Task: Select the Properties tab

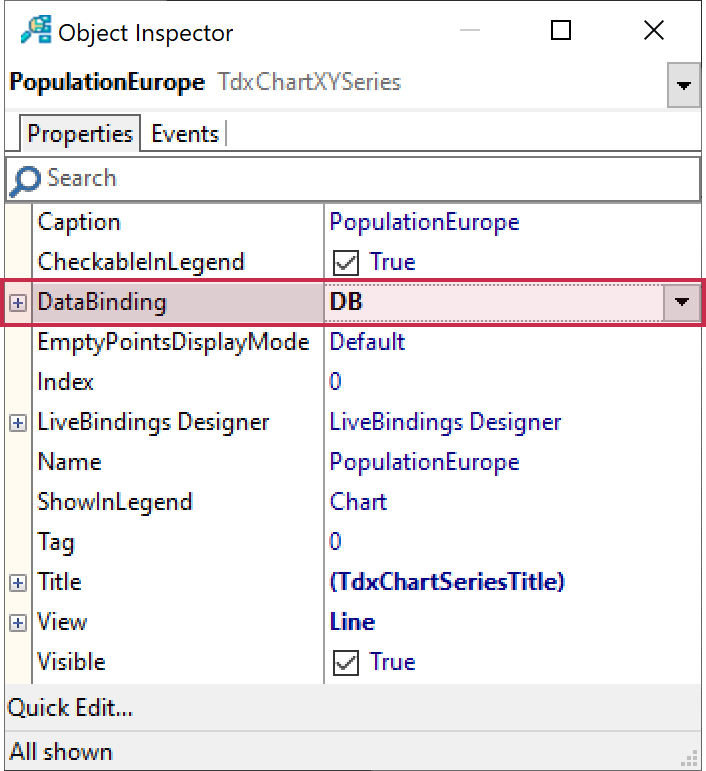Action: coord(80,134)
